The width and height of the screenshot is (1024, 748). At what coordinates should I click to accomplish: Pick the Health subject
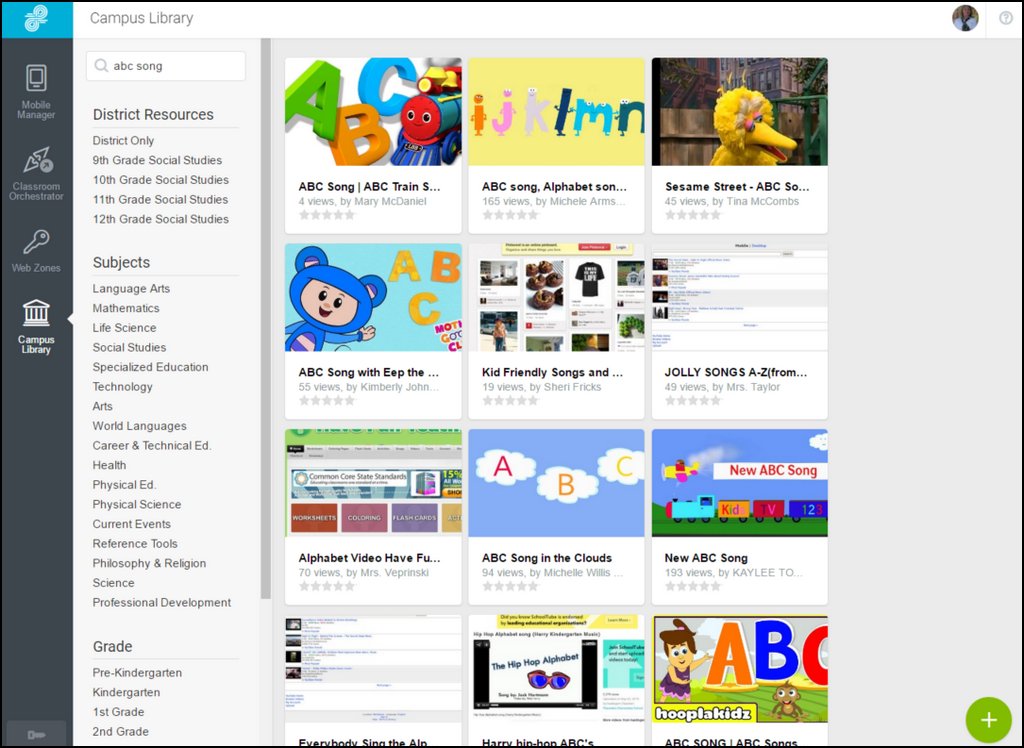[x=109, y=464]
